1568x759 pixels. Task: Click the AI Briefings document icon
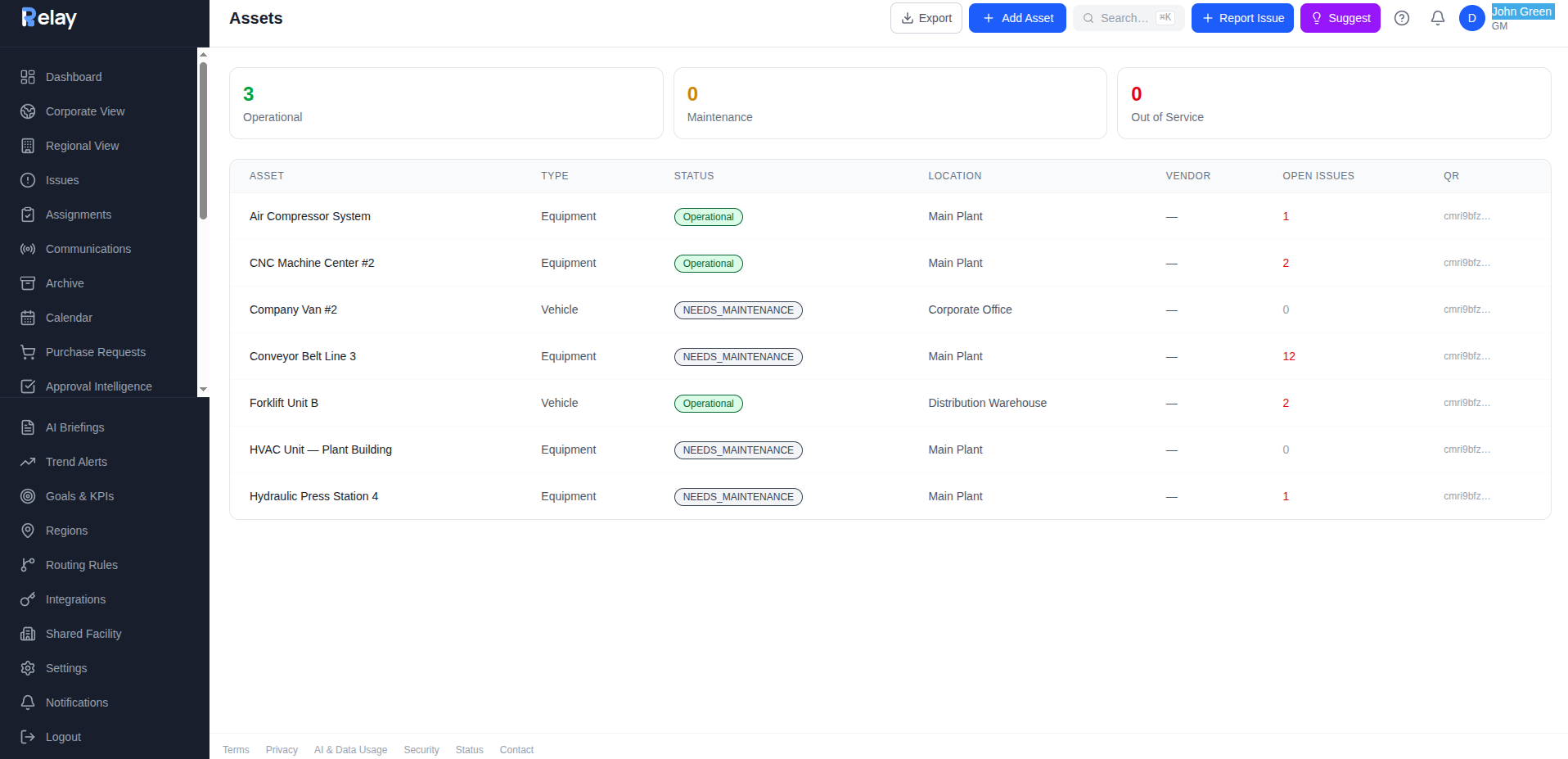pyautogui.click(x=28, y=427)
